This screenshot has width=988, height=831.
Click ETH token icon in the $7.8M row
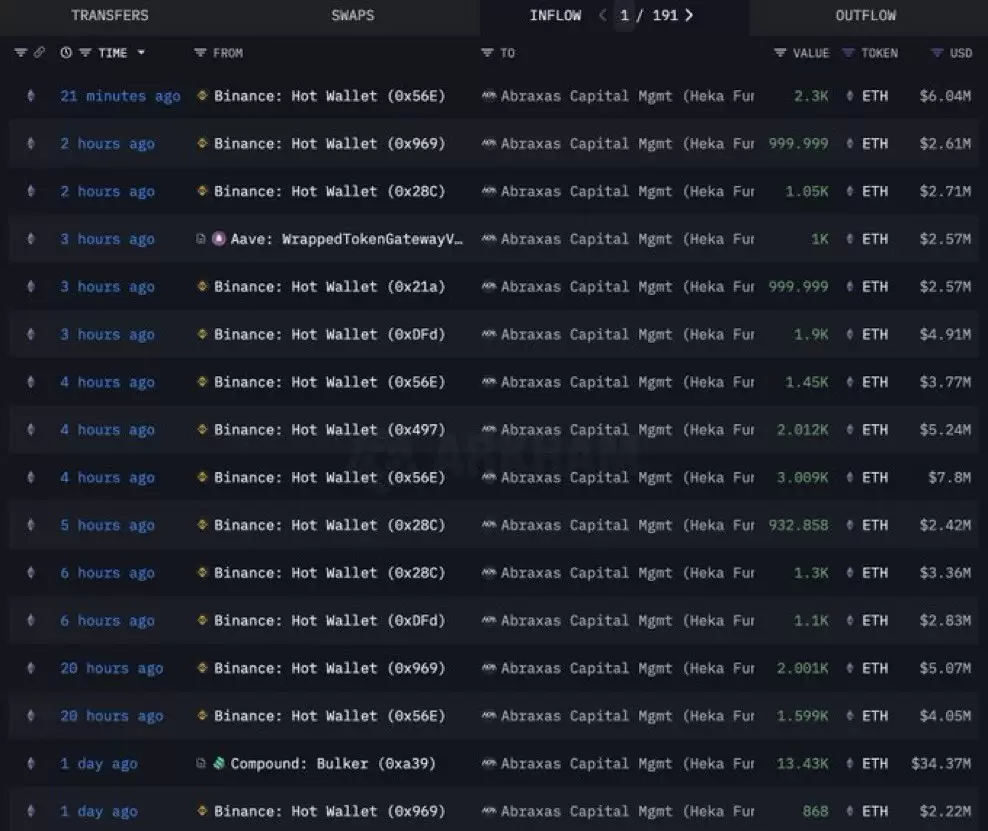click(x=850, y=478)
